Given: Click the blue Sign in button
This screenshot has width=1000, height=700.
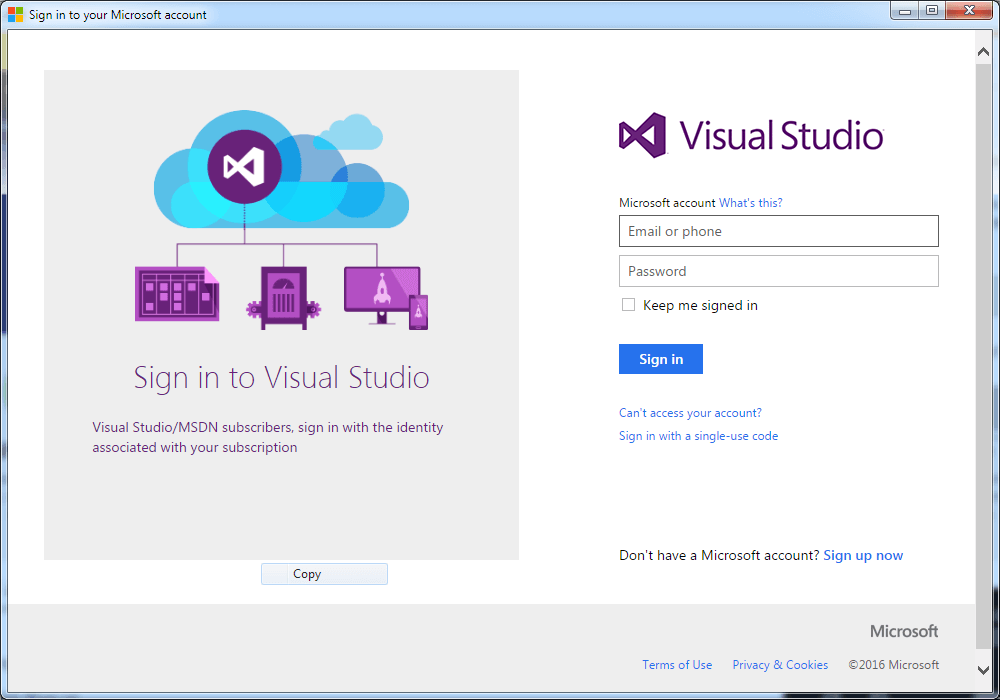Looking at the screenshot, I should click(661, 359).
